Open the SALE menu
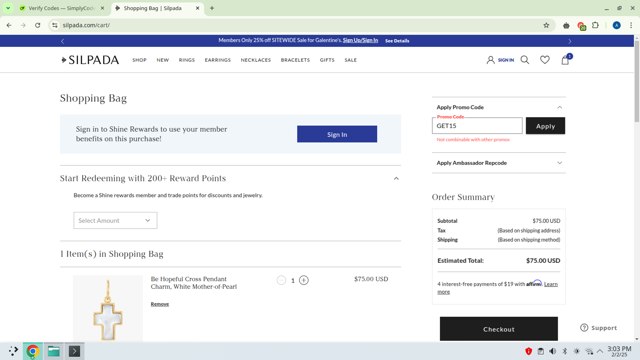This screenshot has width=640, height=360. tap(350, 60)
